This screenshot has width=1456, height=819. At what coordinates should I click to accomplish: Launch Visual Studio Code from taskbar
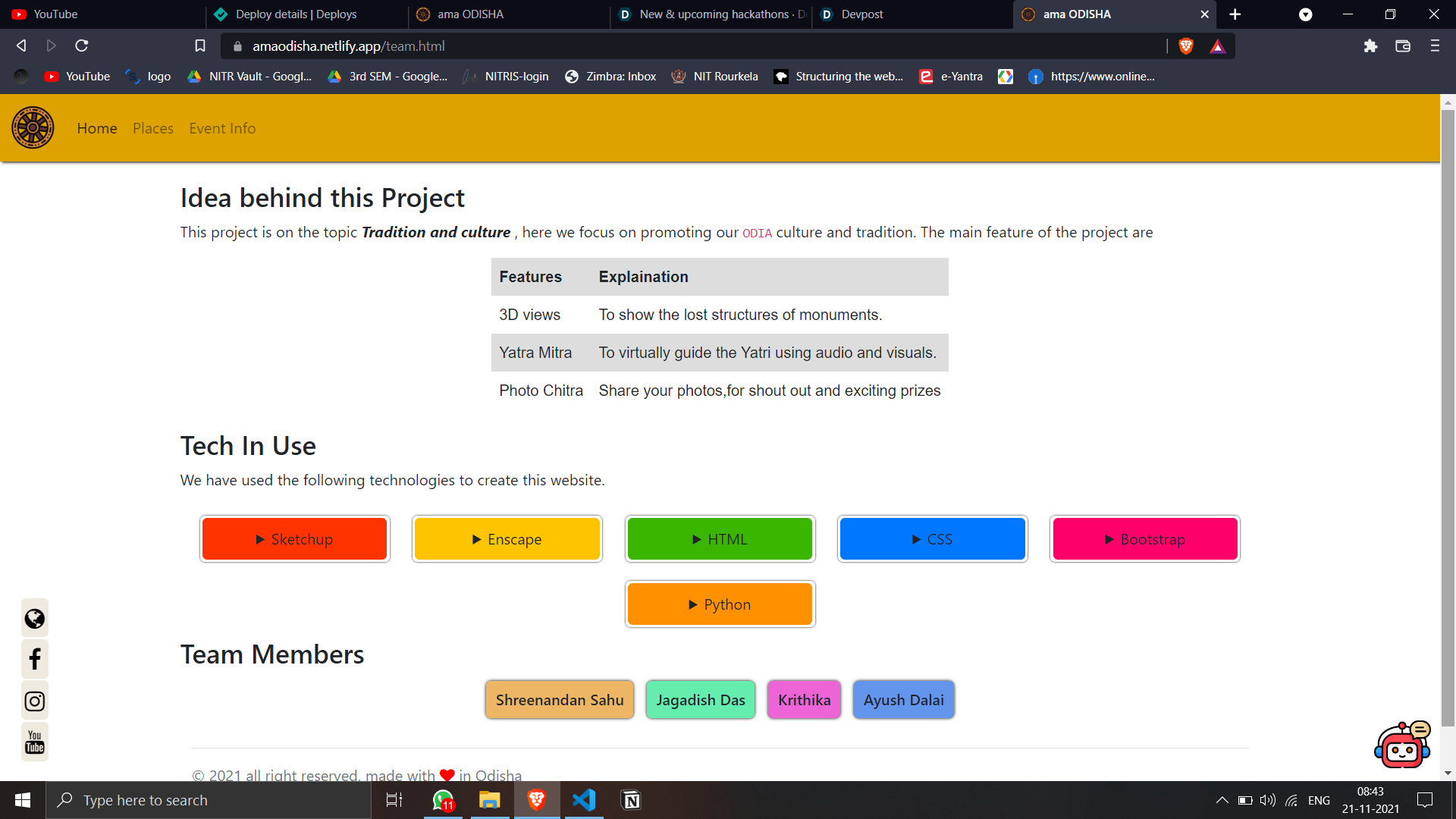coord(583,800)
